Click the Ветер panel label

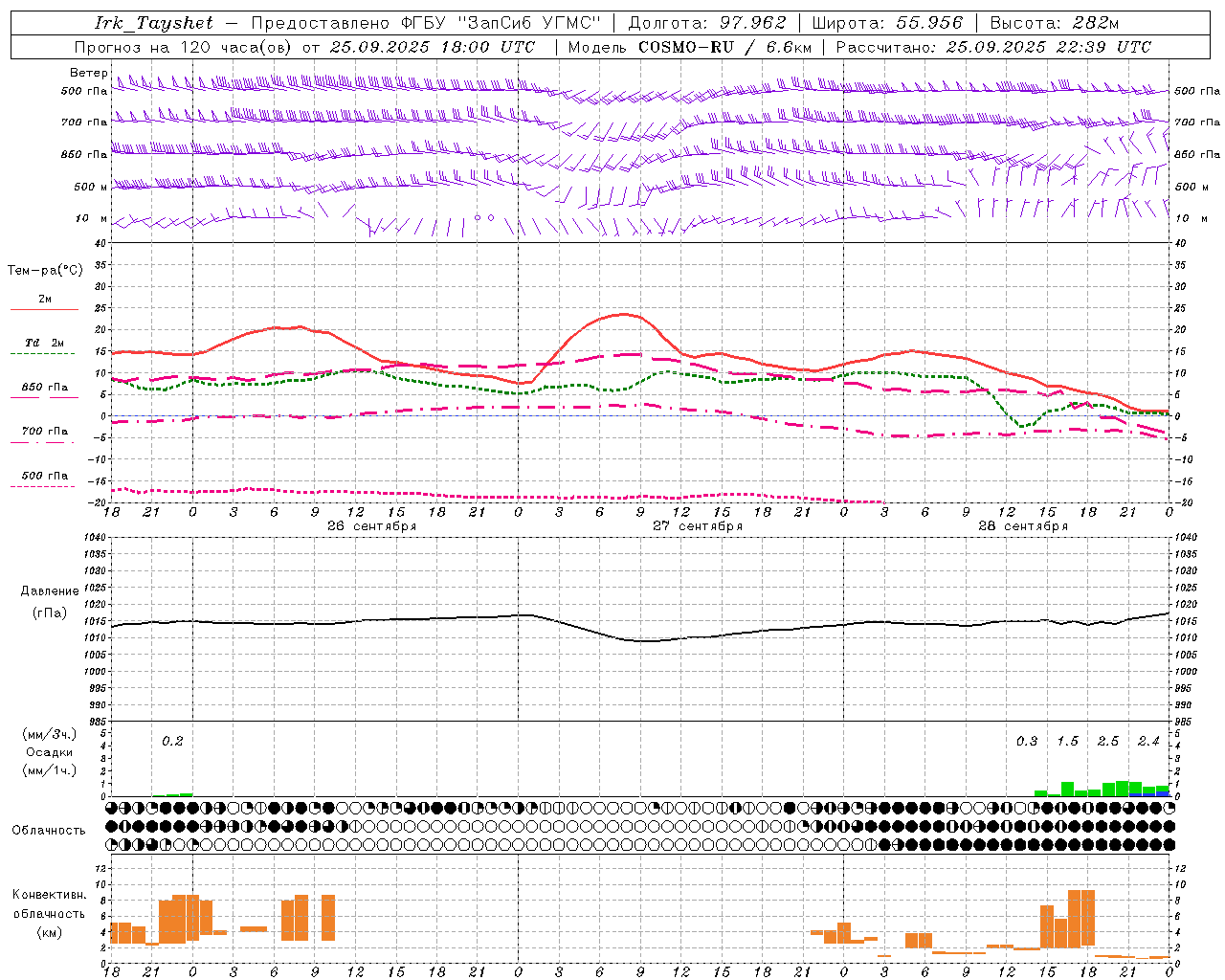point(89,73)
